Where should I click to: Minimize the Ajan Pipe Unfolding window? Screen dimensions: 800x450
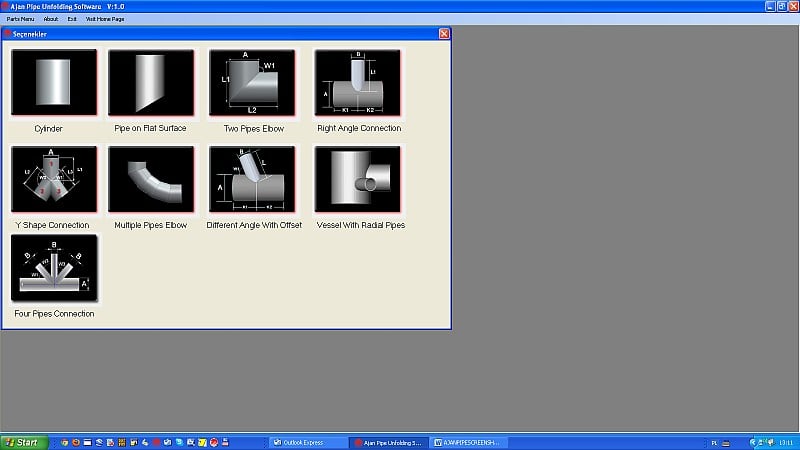[770, 6]
